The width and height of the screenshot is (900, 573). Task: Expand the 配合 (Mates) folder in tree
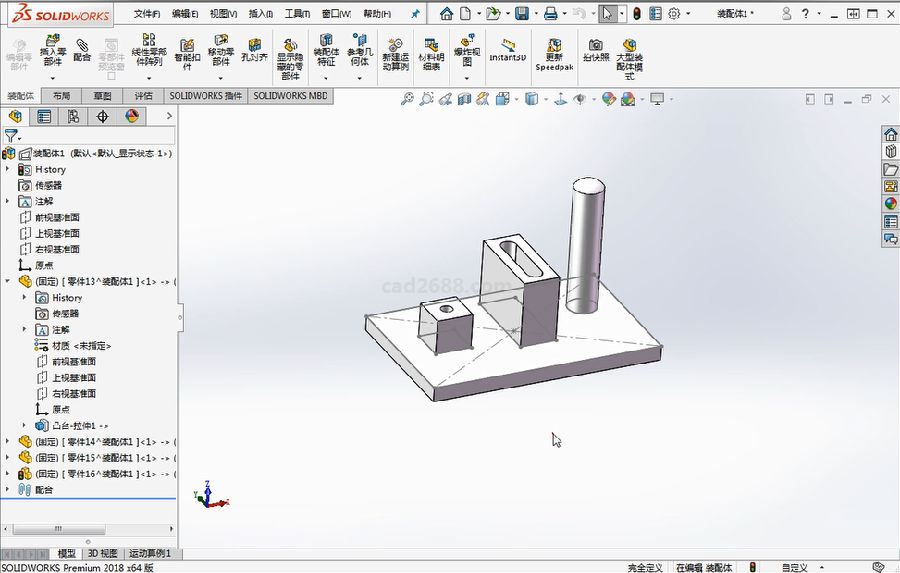(9, 490)
